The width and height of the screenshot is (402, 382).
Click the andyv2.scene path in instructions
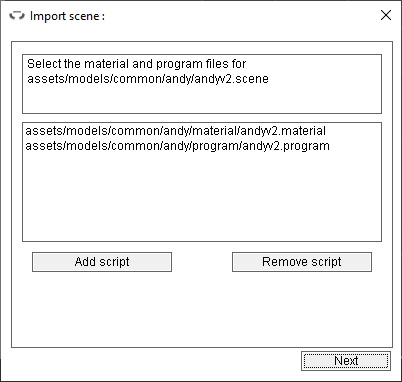(x=148, y=79)
